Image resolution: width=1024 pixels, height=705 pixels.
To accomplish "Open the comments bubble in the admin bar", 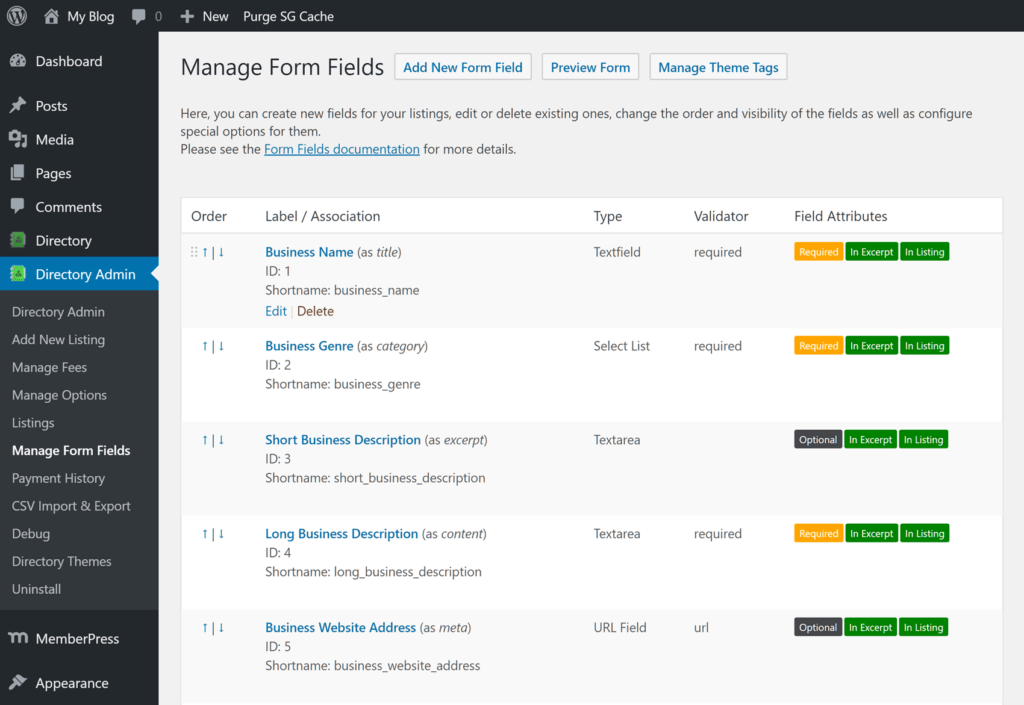I will click(137, 15).
